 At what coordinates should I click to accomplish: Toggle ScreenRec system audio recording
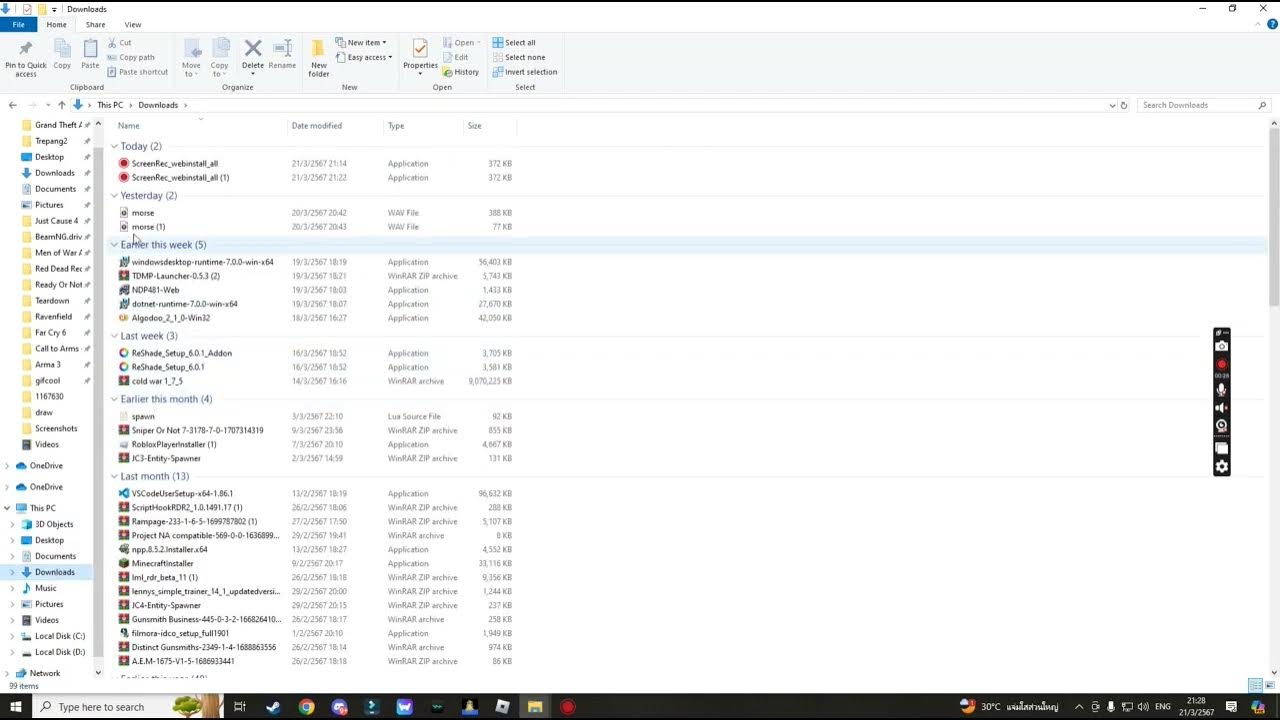[1221, 408]
